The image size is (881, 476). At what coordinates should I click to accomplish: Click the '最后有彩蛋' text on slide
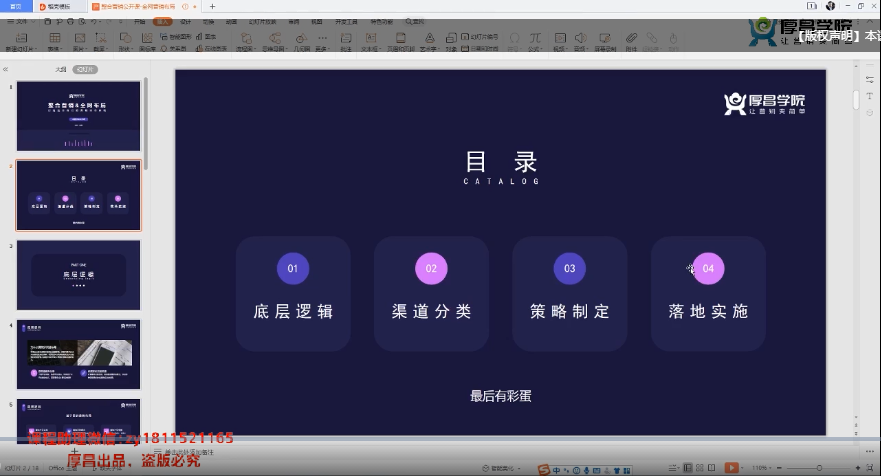pos(501,396)
